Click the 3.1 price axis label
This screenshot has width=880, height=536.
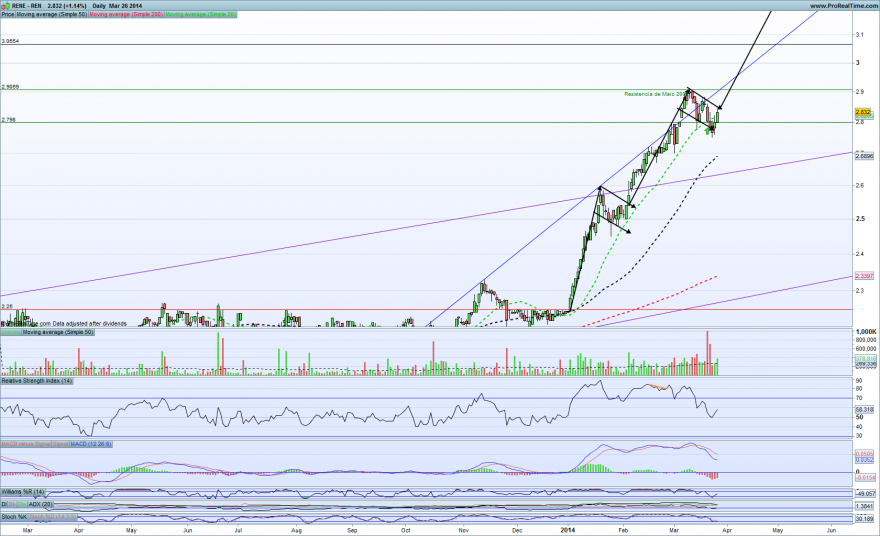coord(859,35)
